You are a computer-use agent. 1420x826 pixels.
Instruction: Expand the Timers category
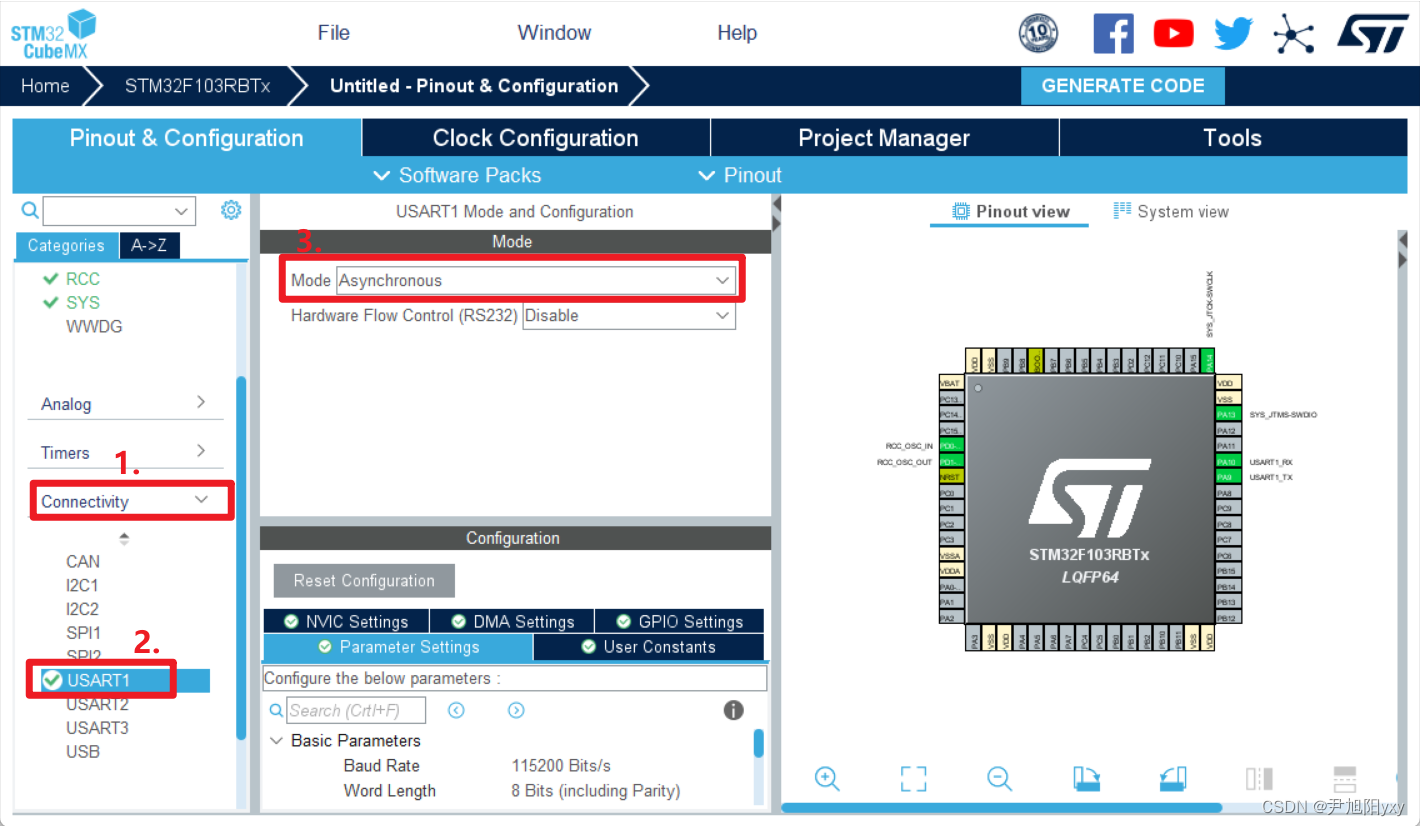(124, 453)
